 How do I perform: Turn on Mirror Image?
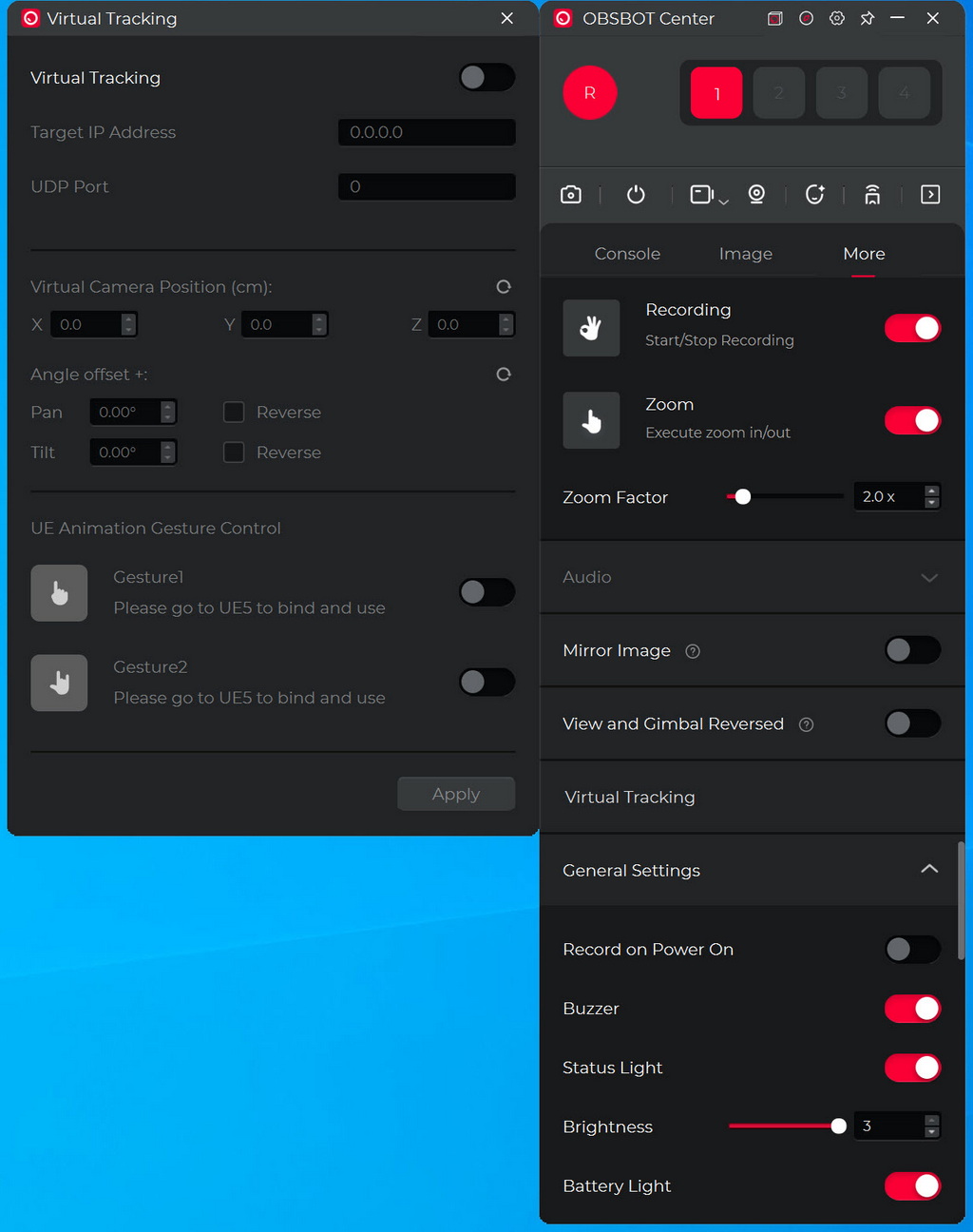click(912, 650)
